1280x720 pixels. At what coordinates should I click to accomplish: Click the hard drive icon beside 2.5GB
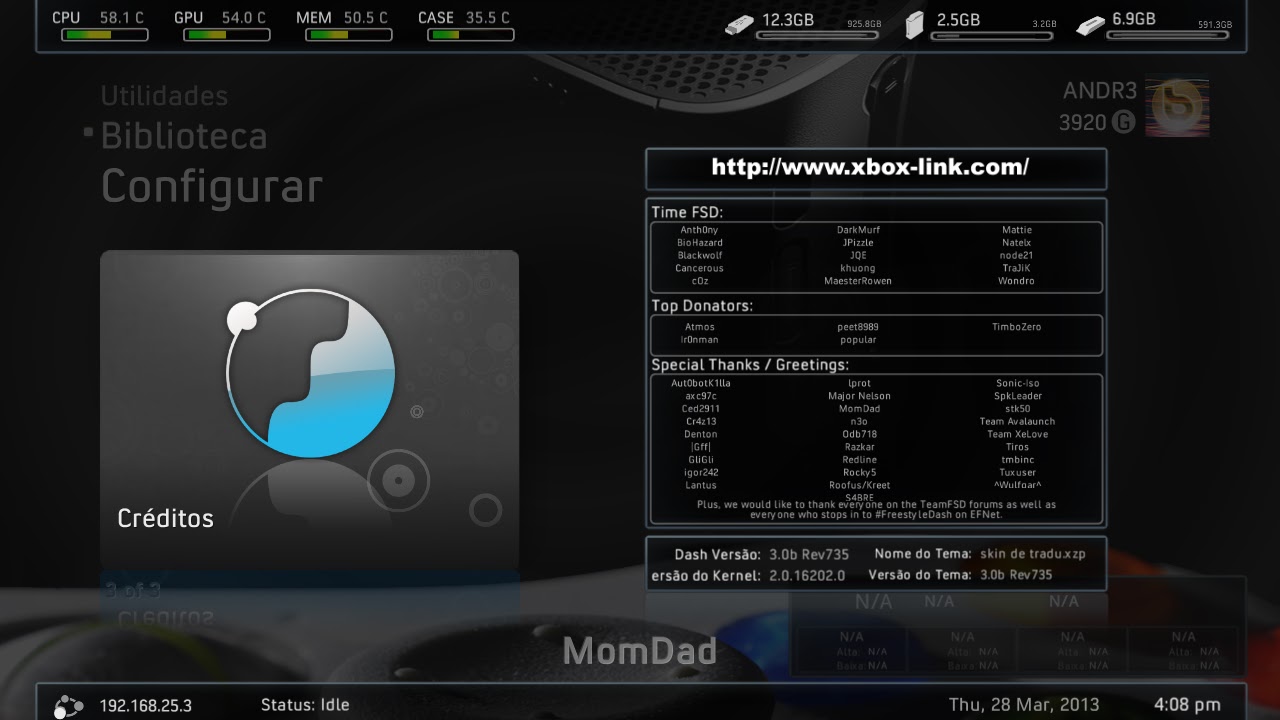[x=914, y=25]
